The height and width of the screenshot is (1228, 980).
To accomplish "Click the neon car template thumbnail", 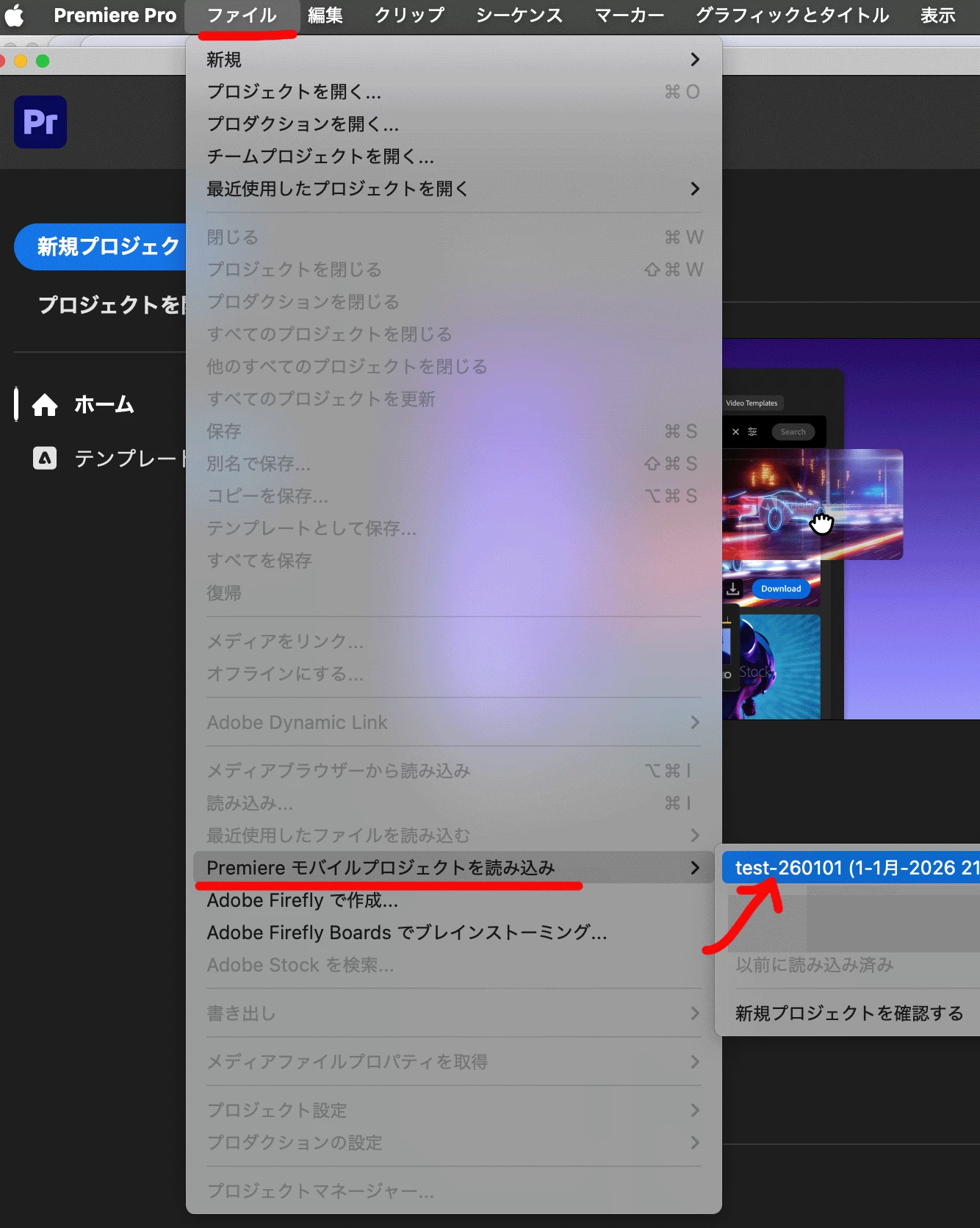I will [x=813, y=505].
